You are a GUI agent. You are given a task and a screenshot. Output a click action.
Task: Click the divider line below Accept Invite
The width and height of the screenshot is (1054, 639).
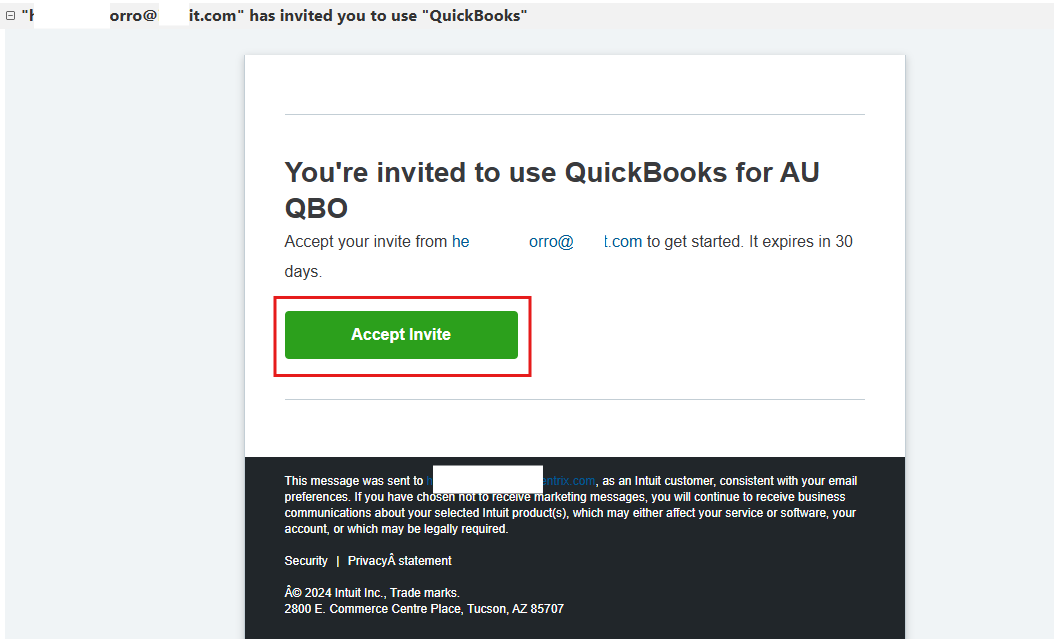(x=574, y=400)
